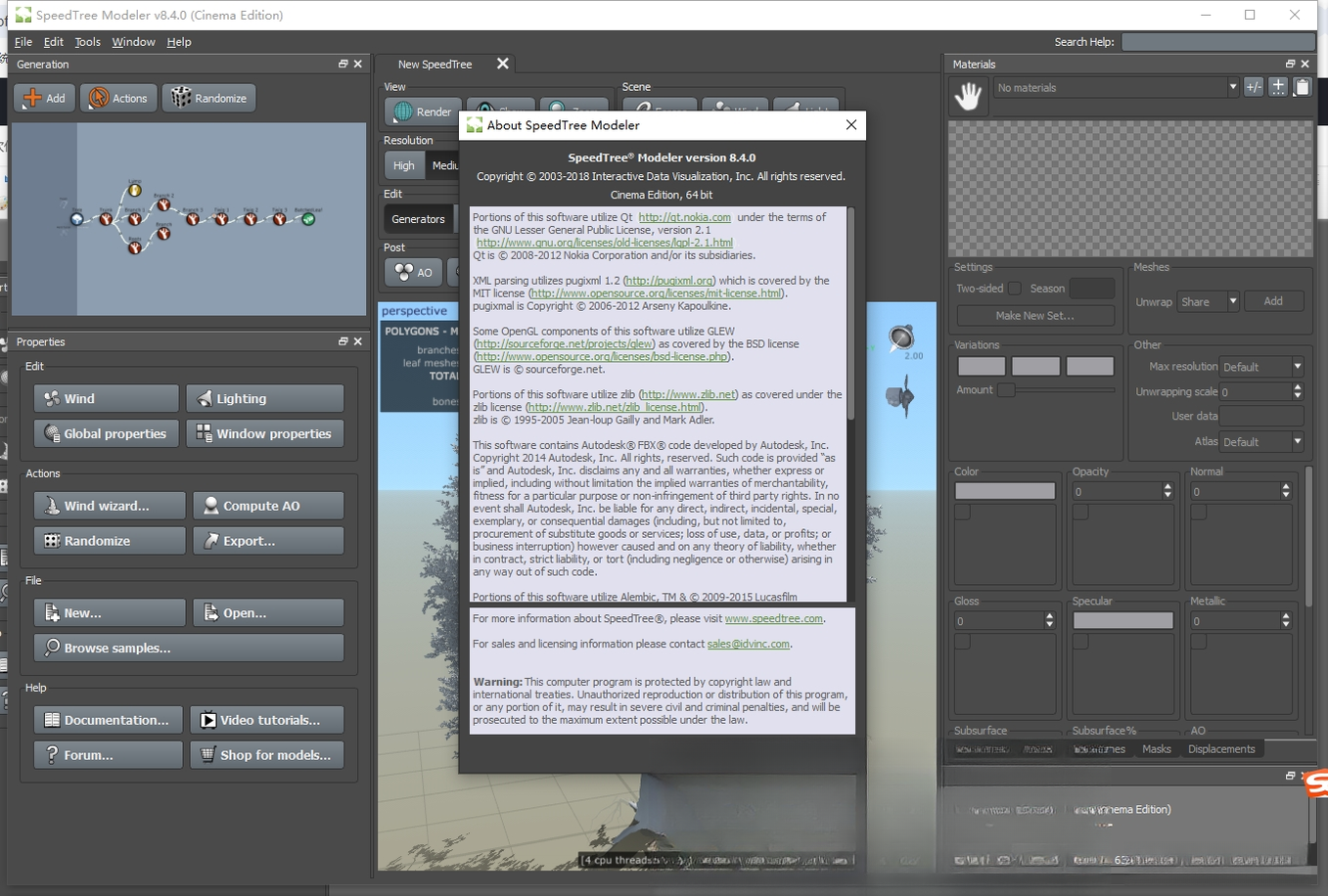Open the Atlas dropdown
Screen dimensions: 1328x896
[1261, 442]
